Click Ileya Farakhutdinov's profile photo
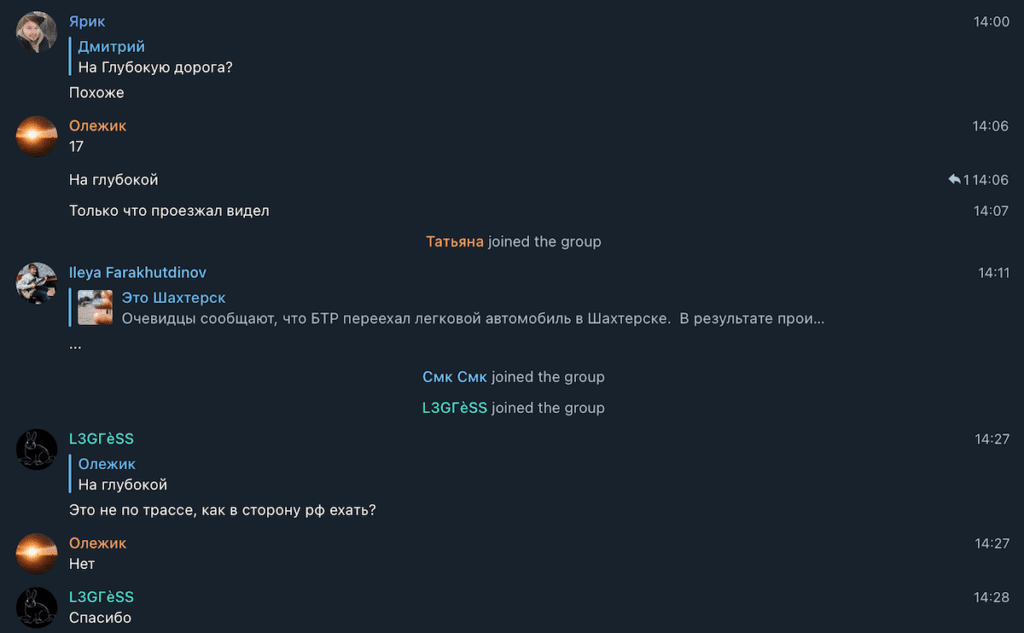 [36, 283]
